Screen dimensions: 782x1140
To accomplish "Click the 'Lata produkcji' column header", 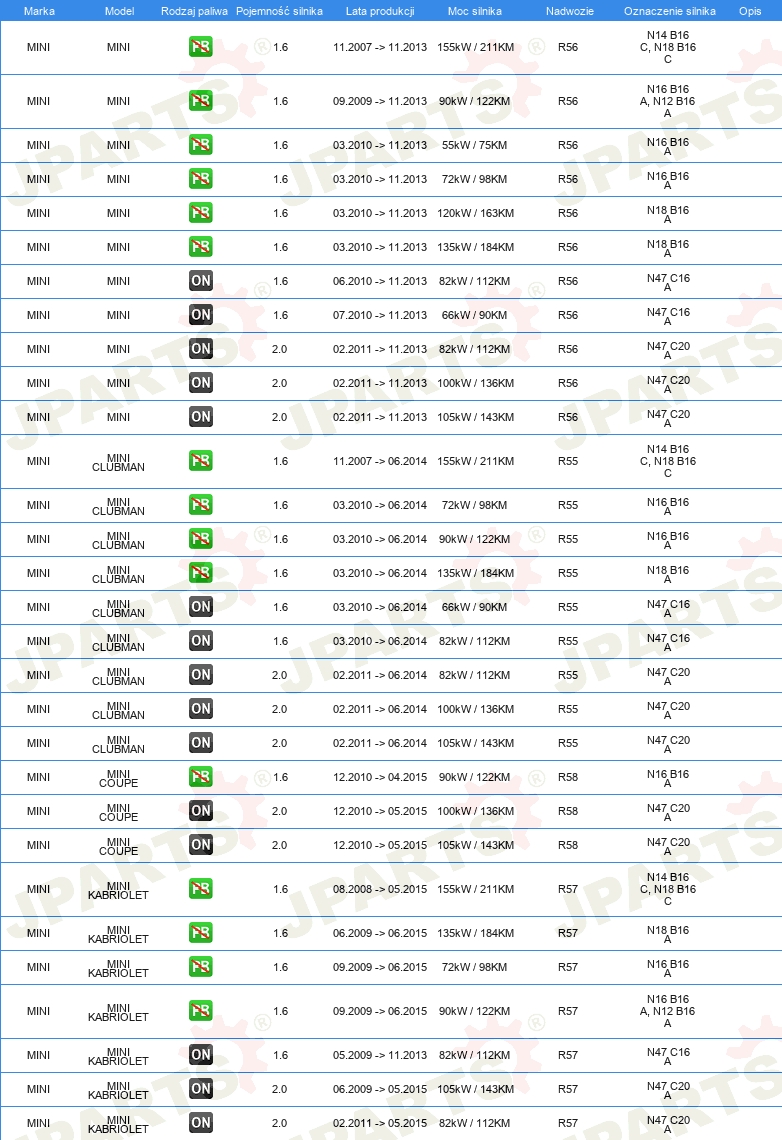I will 380,11.
